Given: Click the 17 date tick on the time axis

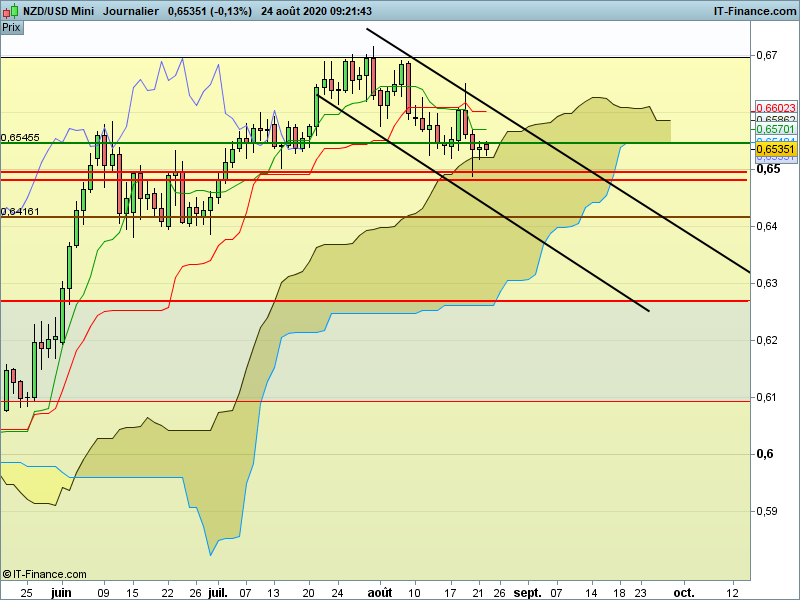Looking at the screenshot, I should 449,593.
